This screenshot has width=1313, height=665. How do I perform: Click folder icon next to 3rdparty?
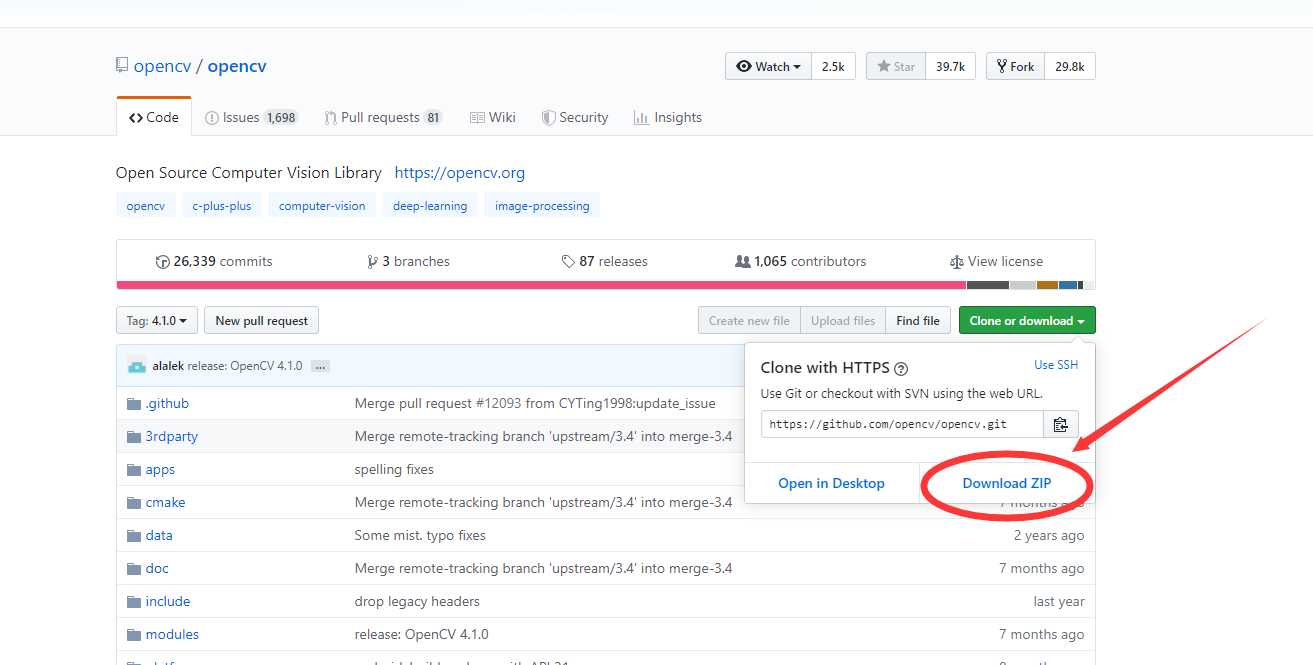point(134,437)
